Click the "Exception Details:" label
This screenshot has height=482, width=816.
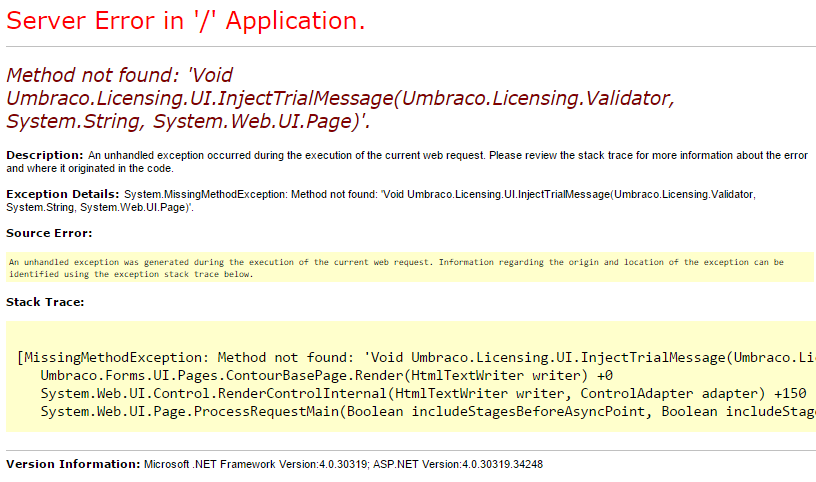coord(63,194)
